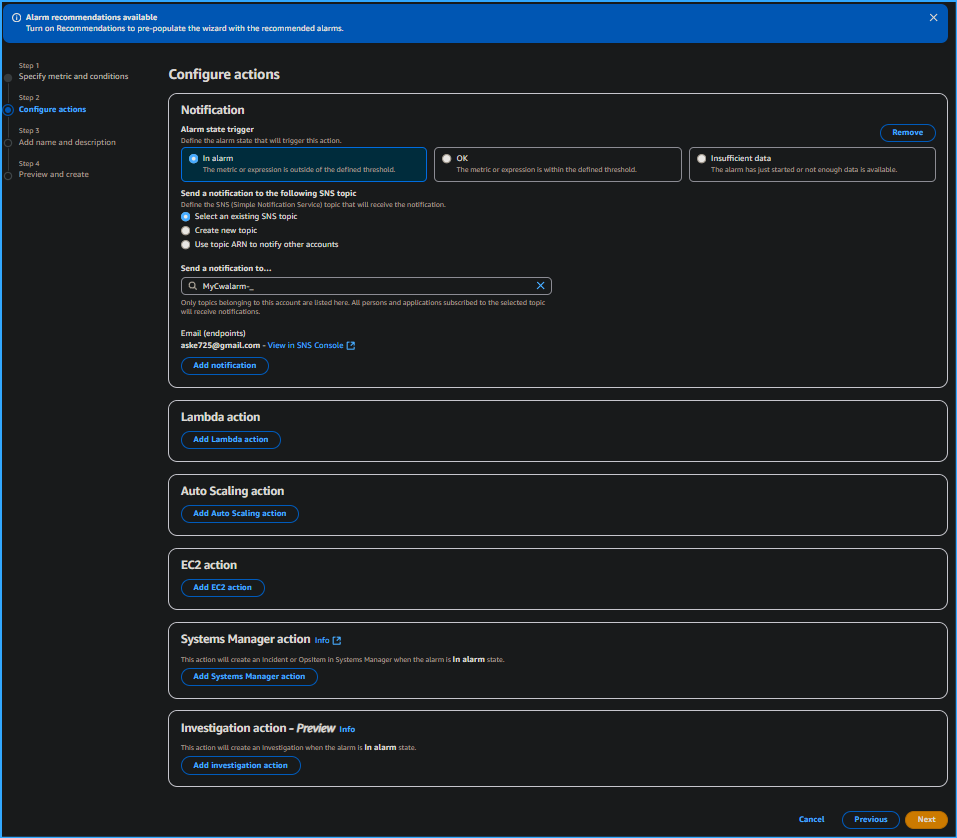Choose Create new topic option
Viewport: 957px width, 838px height.
click(184, 230)
